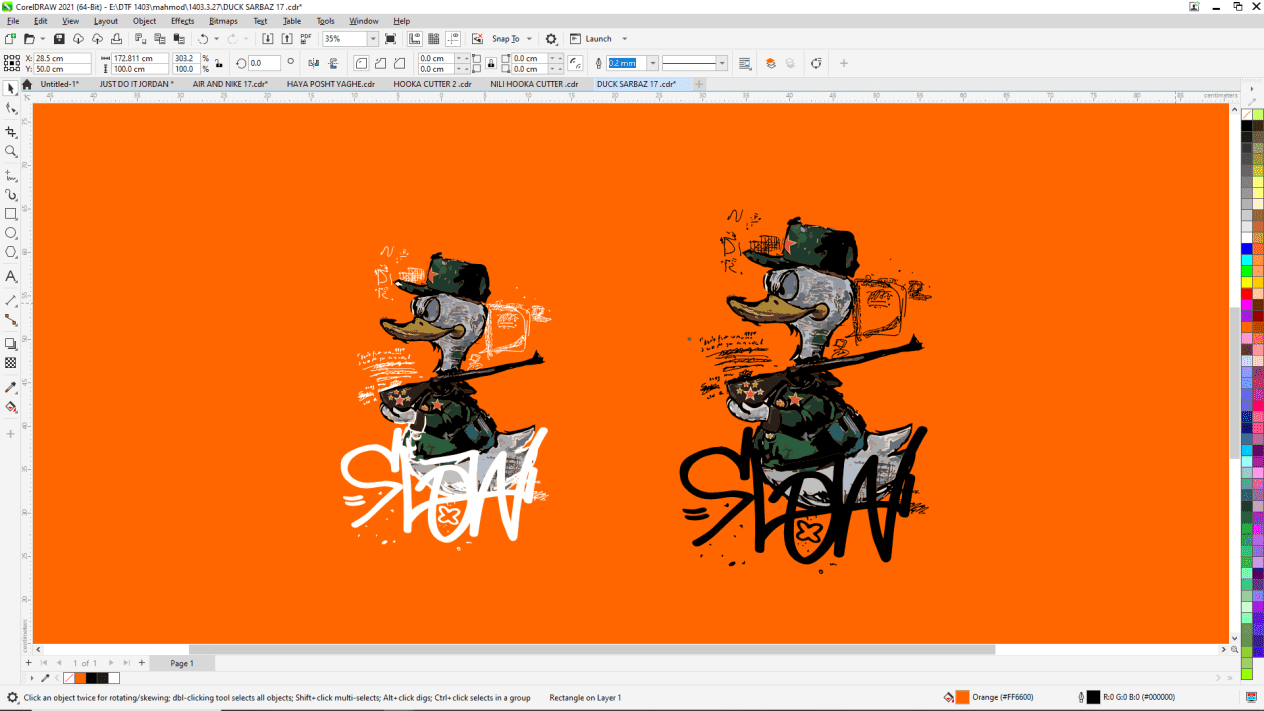Screen dimensions: 1264x711
Task: Toggle Show rulers button
Action: point(414,39)
